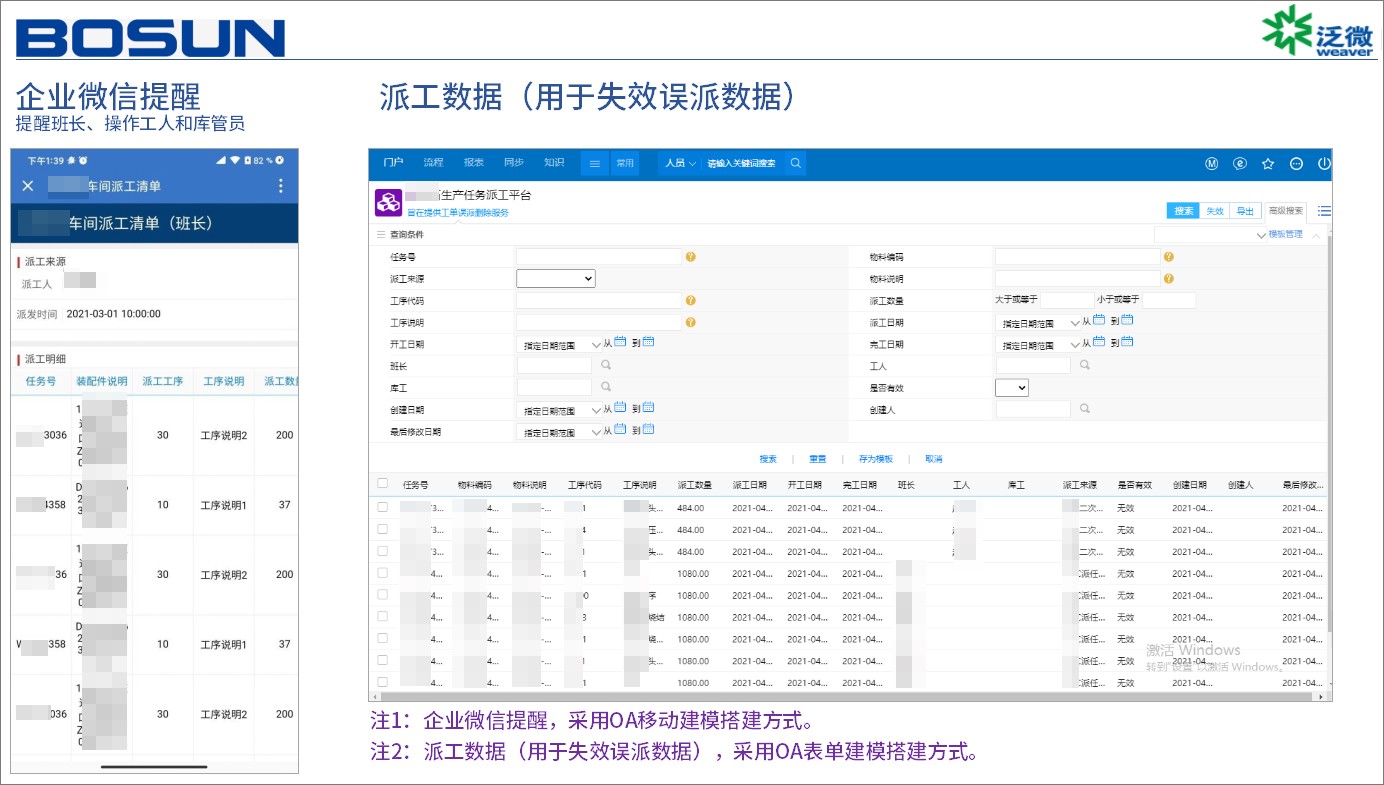
Task: Open the 开工日期 end calendar icon
Action: (648, 342)
